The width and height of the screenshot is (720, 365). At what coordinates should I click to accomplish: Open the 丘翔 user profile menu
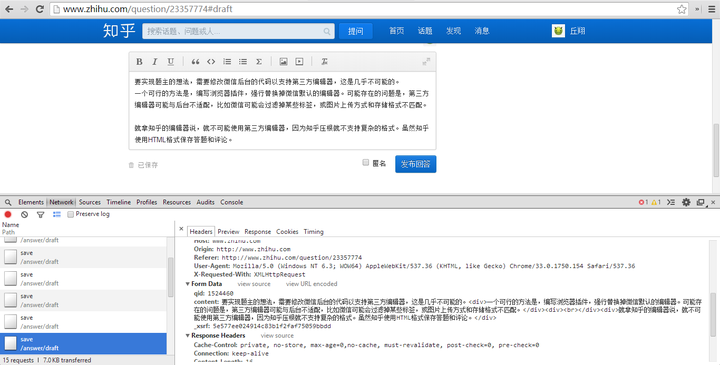coord(577,31)
